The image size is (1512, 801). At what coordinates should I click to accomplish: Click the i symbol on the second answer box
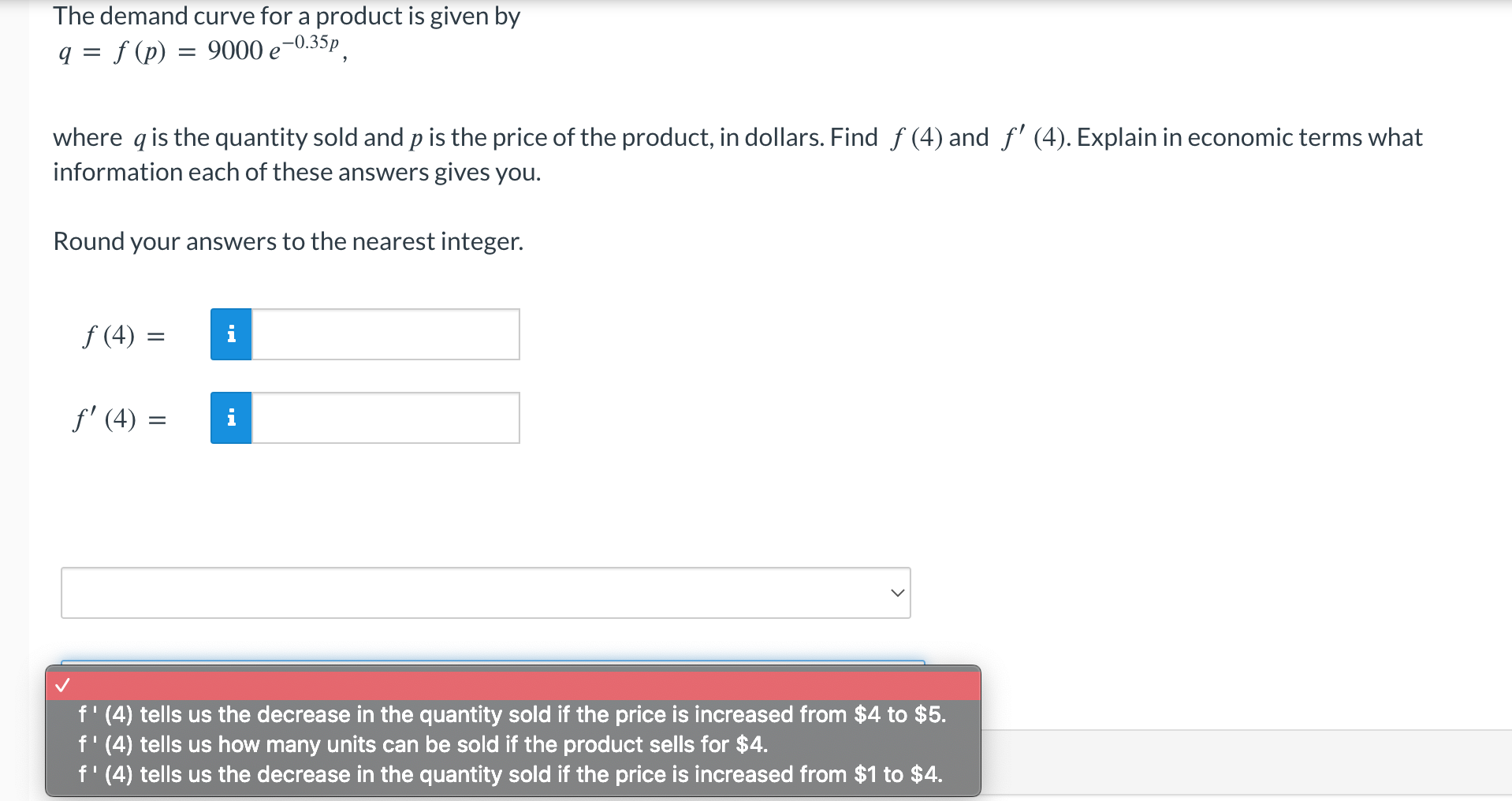pyautogui.click(x=230, y=418)
